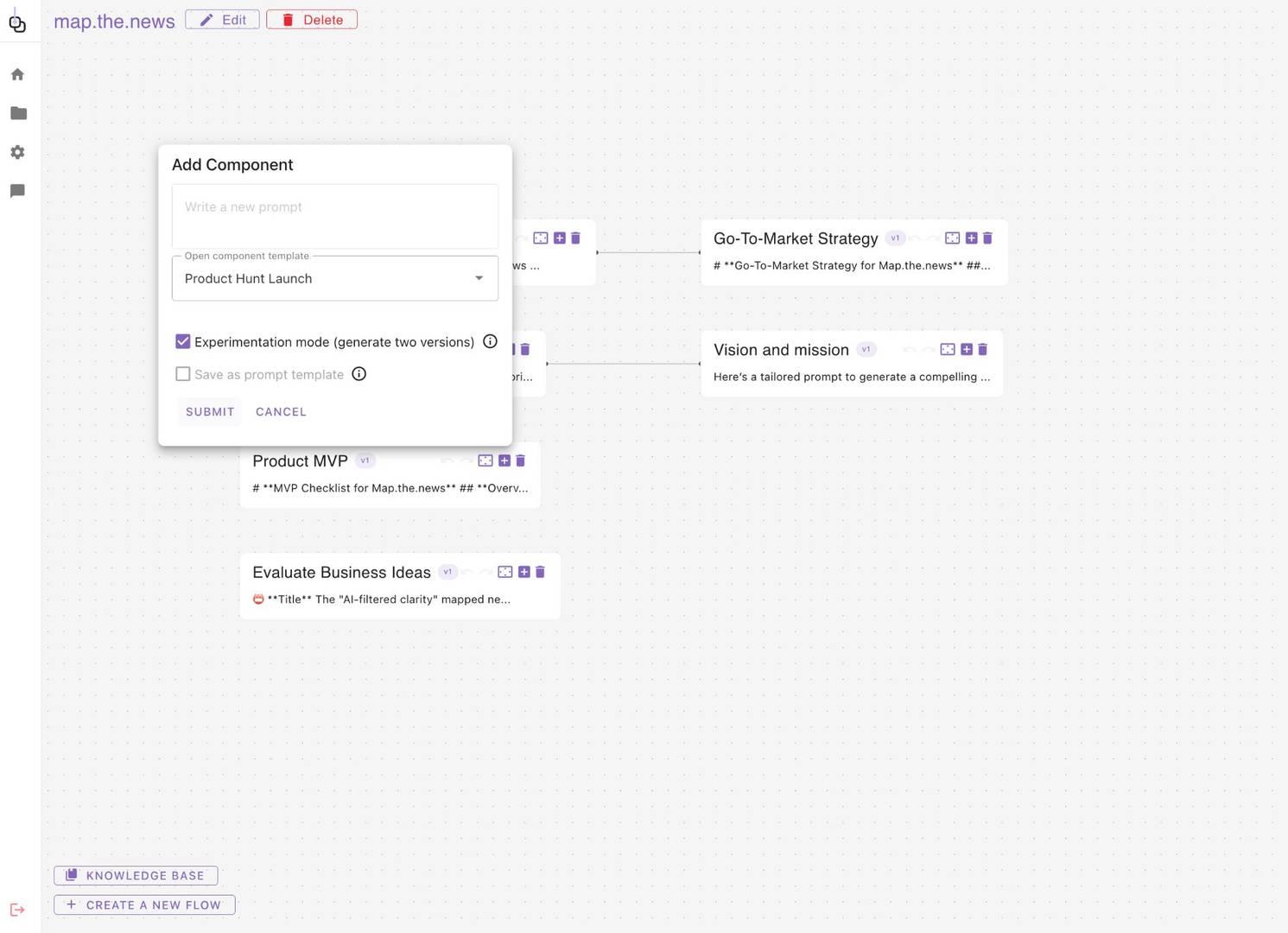The image size is (1288, 933).
Task: Show info about Experimentation mode
Action: [490, 342]
